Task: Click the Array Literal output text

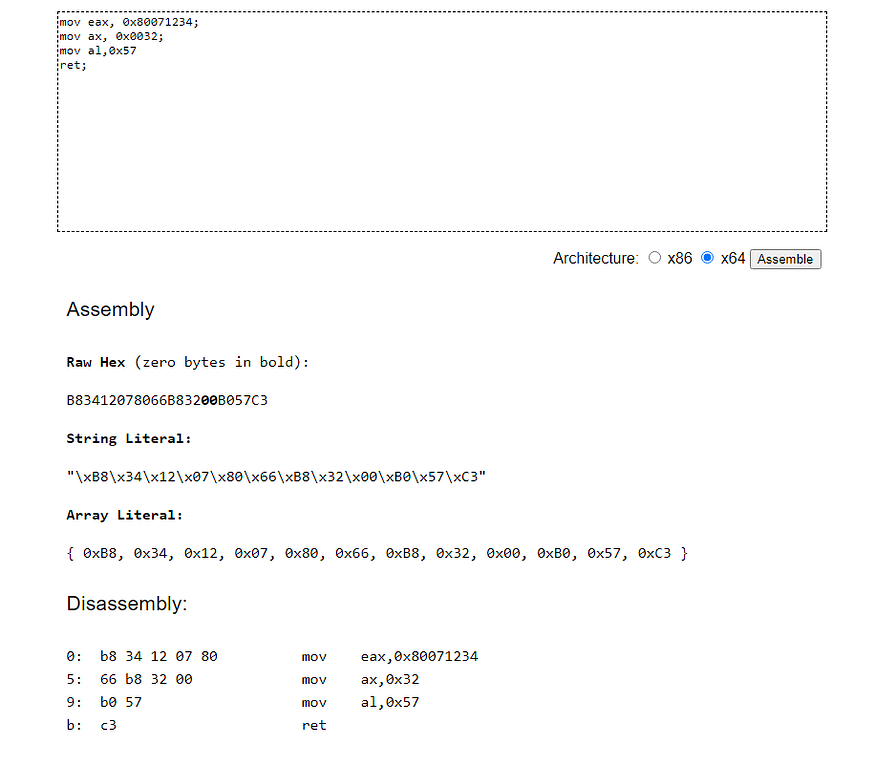Action: pos(377,553)
